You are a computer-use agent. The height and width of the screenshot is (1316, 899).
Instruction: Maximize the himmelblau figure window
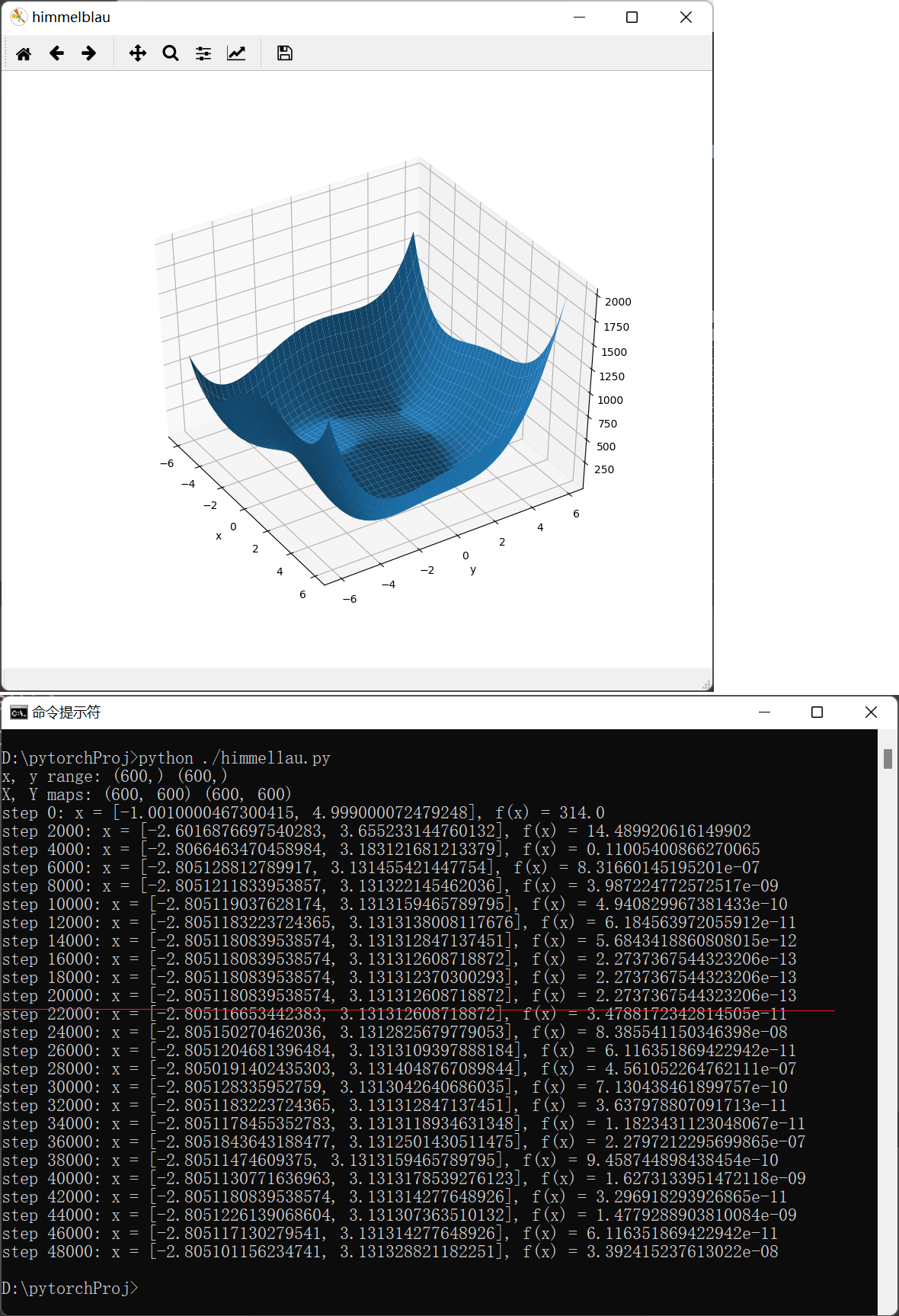(632, 17)
